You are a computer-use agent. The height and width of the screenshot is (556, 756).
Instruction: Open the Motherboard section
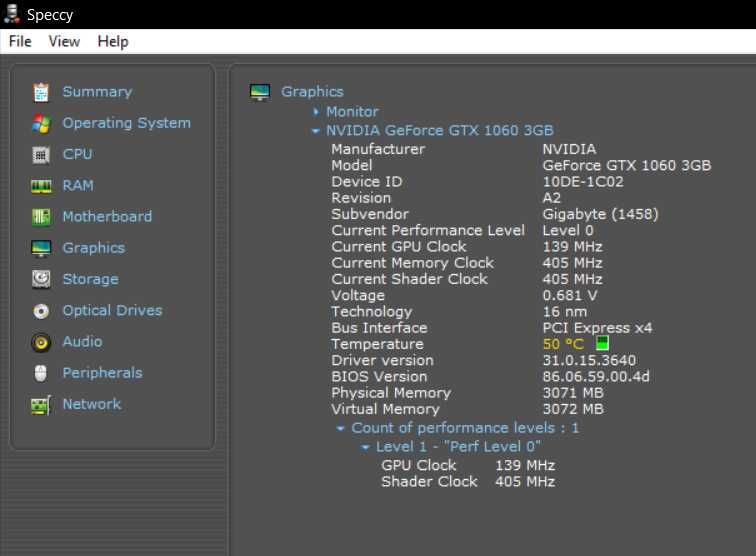(107, 217)
